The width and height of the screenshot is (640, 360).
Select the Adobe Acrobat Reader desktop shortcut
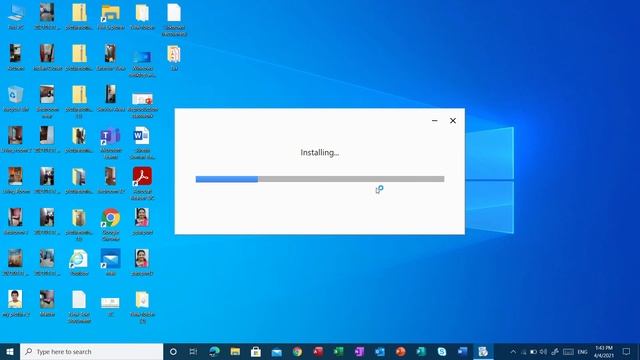pos(142,183)
